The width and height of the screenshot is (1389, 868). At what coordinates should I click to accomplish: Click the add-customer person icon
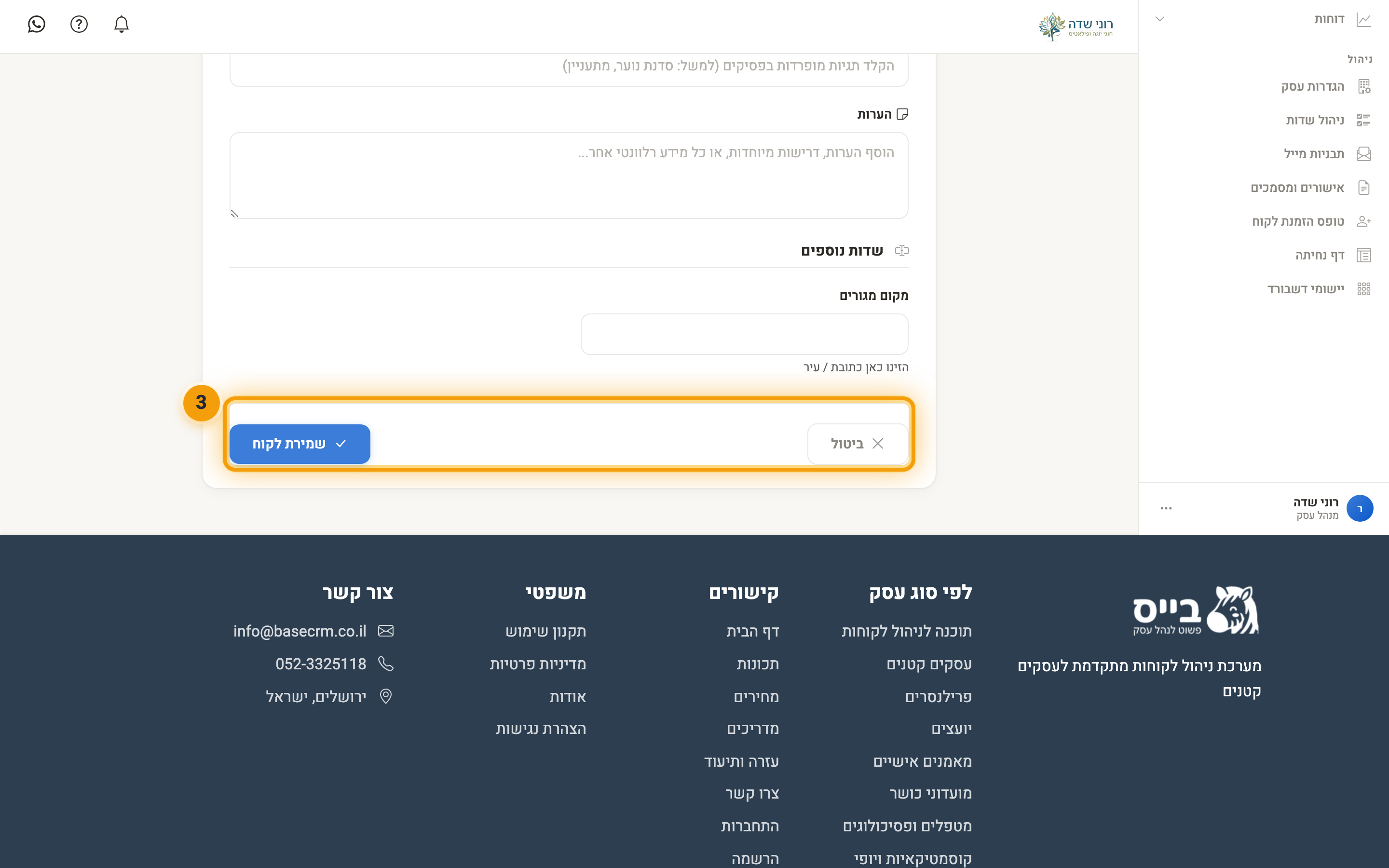(1364, 222)
